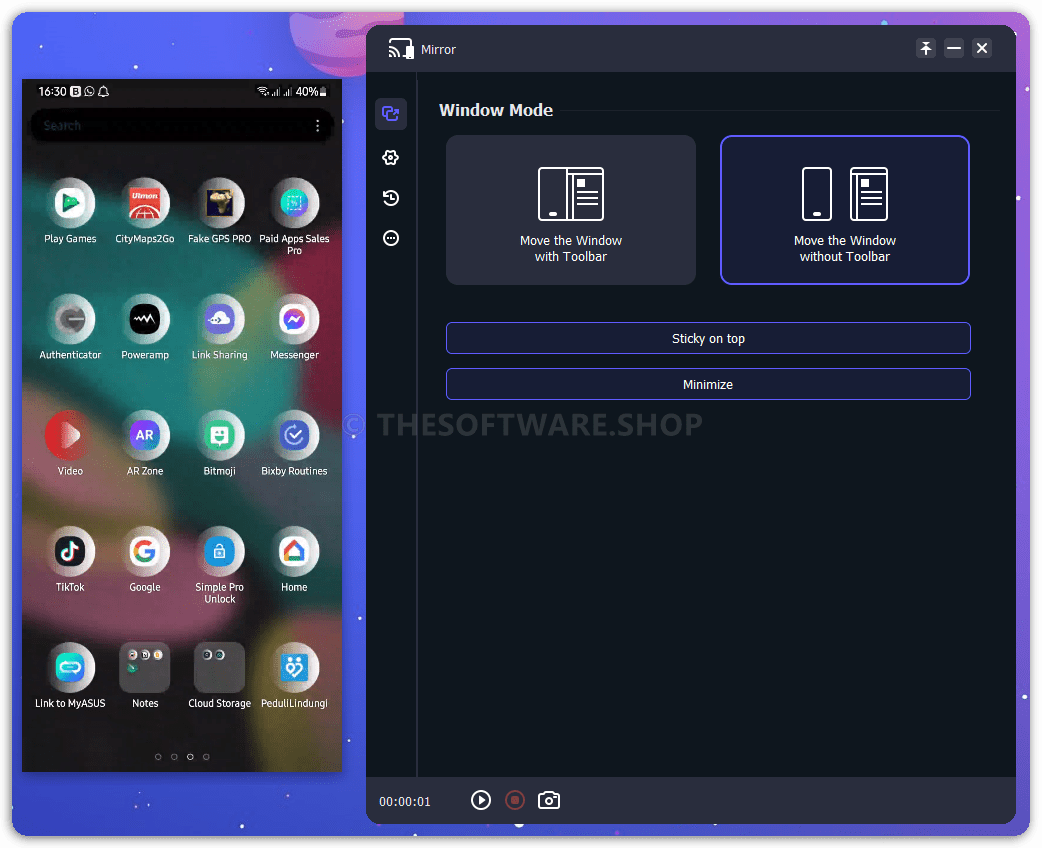
Task: Stop recording with the red button
Action: 515,800
